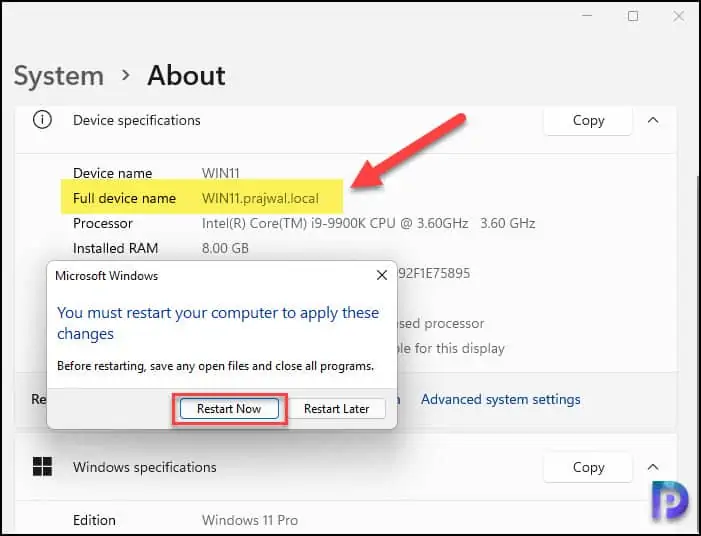Collapse the Device specifications section chevron
Screen dimensions: 701x536
pyautogui.click(x=653, y=120)
